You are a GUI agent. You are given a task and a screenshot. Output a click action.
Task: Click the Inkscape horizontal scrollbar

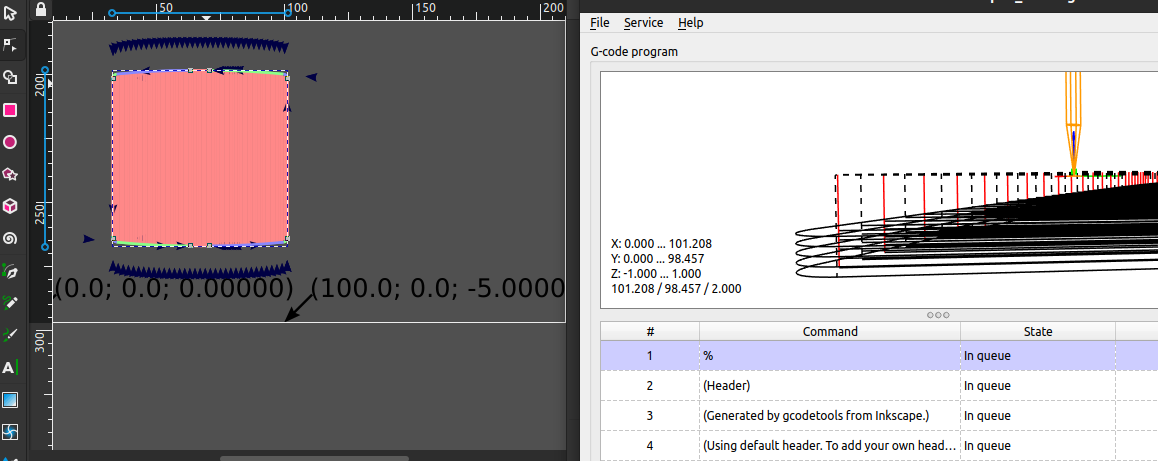[315, 458]
